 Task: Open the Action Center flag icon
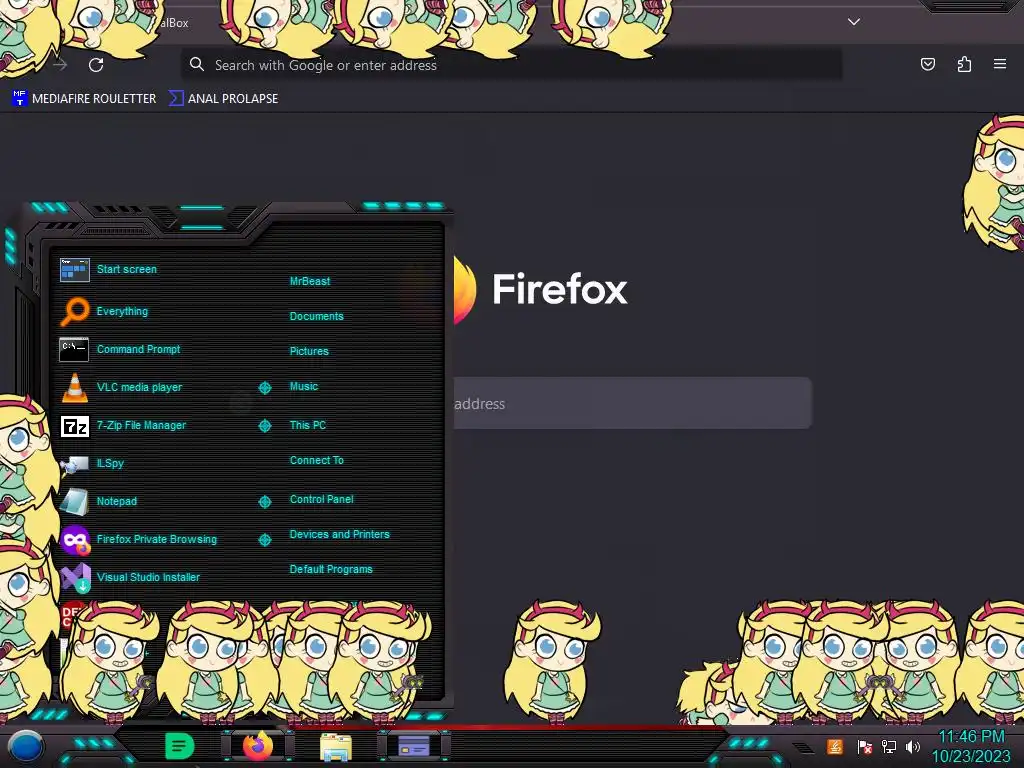click(864, 746)
